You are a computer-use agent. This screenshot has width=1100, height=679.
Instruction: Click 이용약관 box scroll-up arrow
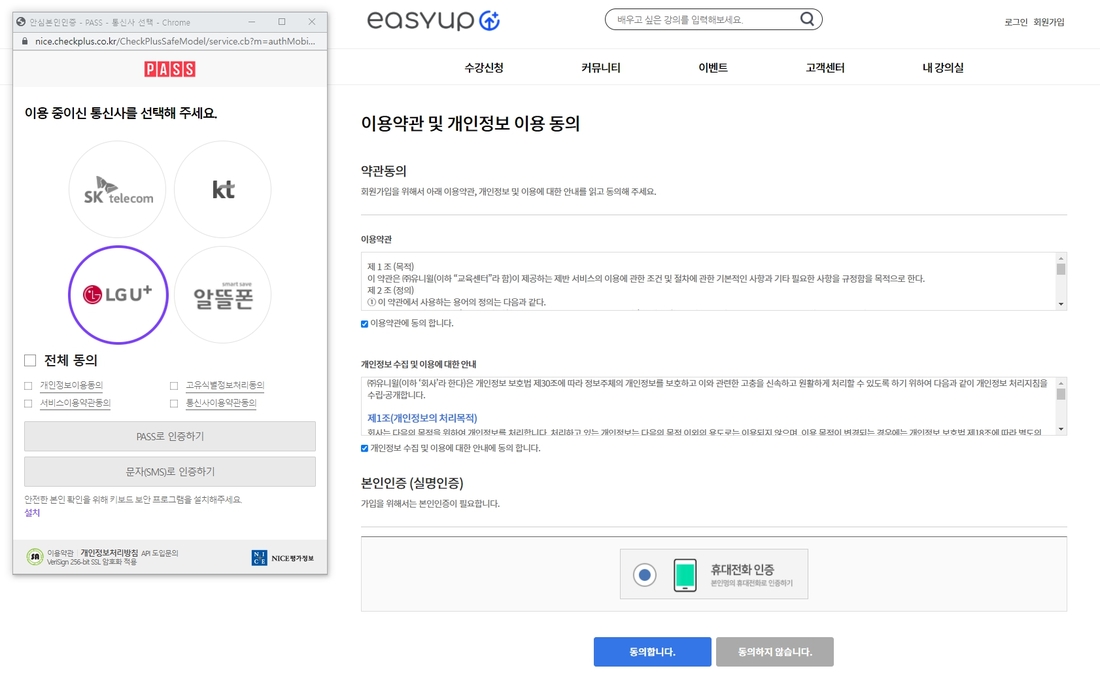click(x=1061, y=258)
